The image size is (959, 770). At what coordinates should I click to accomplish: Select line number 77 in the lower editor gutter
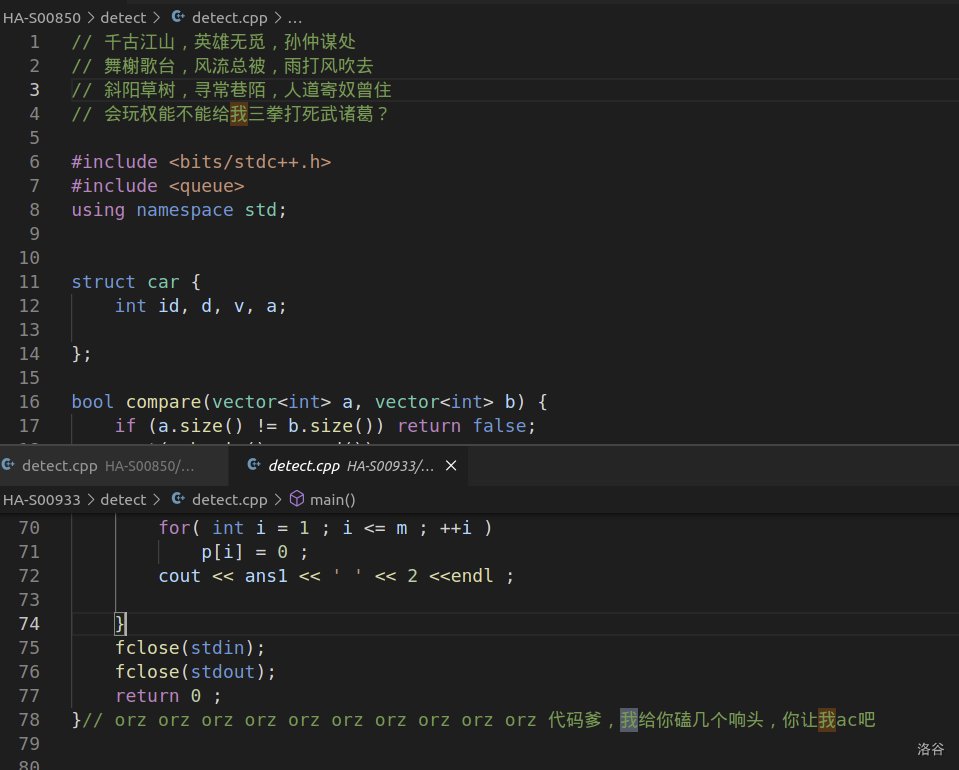29,695
